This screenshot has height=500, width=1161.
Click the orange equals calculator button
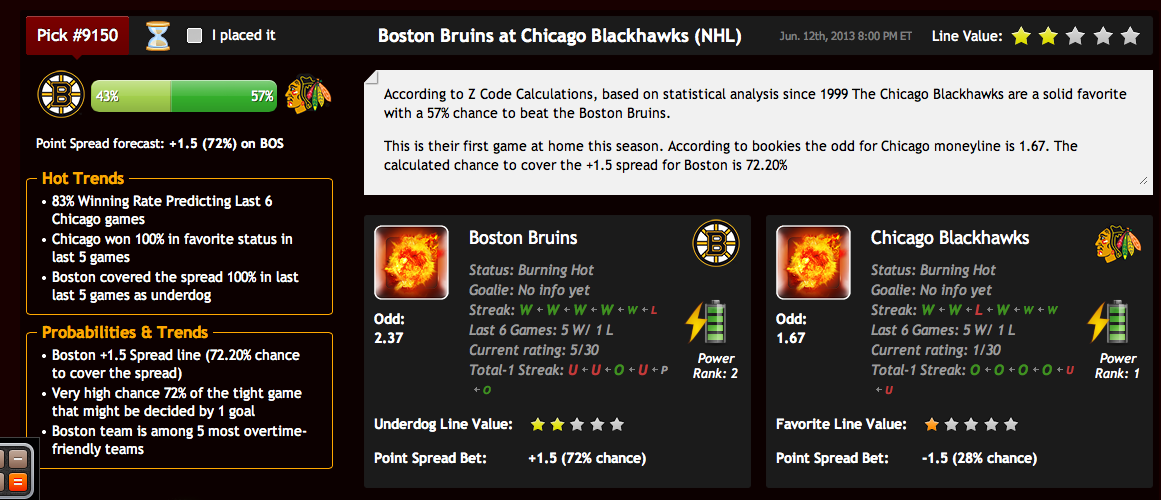pyautogui.click(x=16, y=481)
